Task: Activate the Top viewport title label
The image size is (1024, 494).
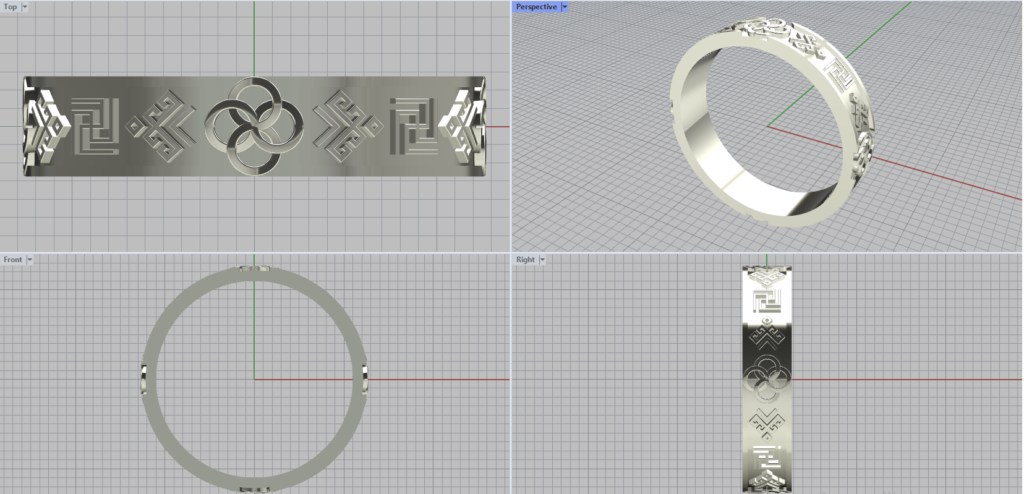Action: (x=10, y=6)
